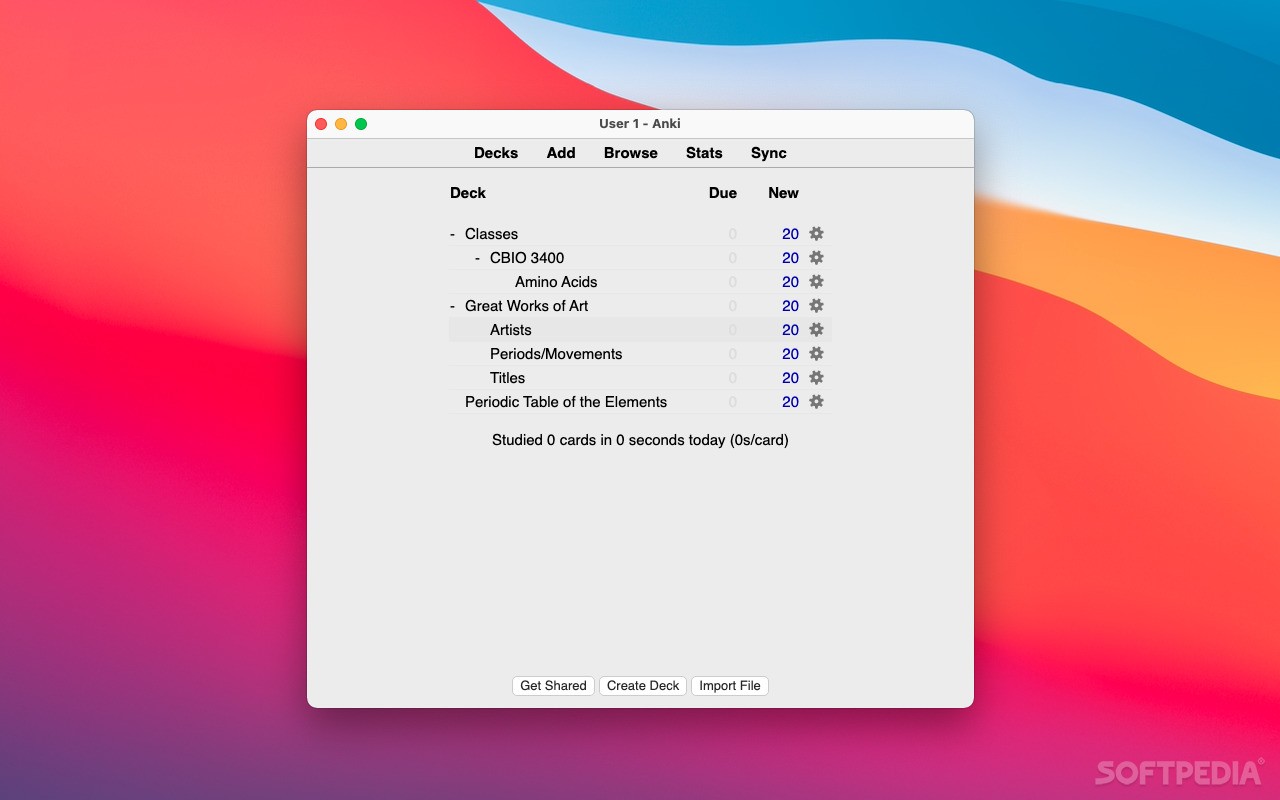Click the User 1 - Anki window title
This screenshot has height=800, width=1280.
pyautogui.click(x=640, y=124)
